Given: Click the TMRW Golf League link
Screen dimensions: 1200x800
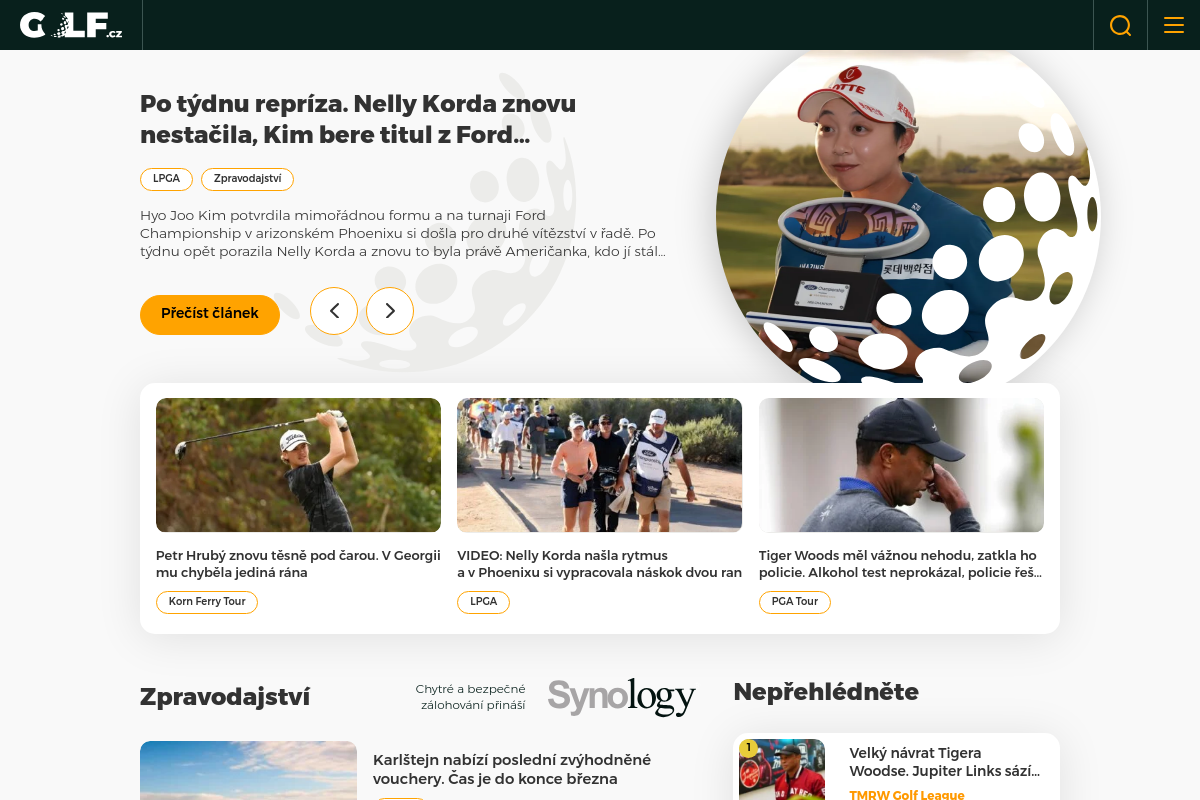Looking at the screenshot, I should (907, 795).
